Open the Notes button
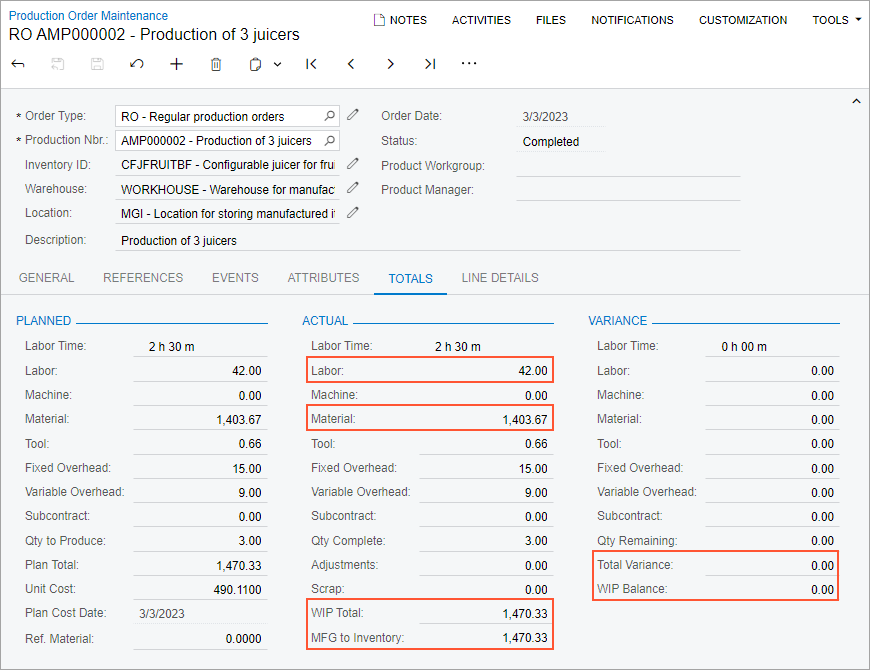 [x=400, y=20]
